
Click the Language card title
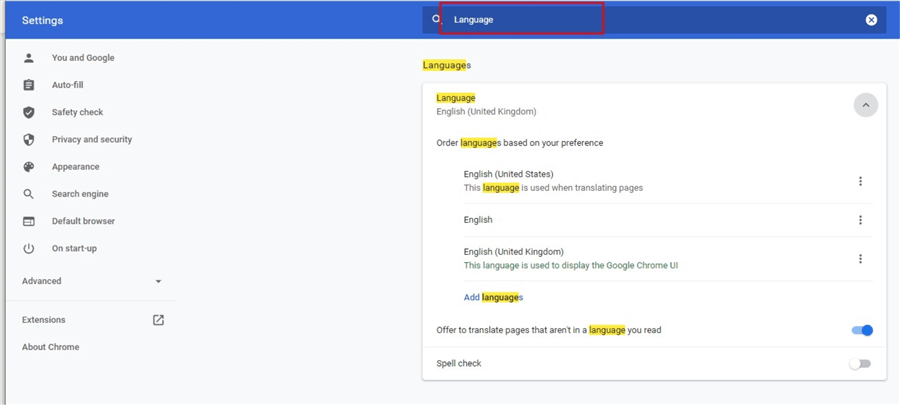click(x=456, y=98)
